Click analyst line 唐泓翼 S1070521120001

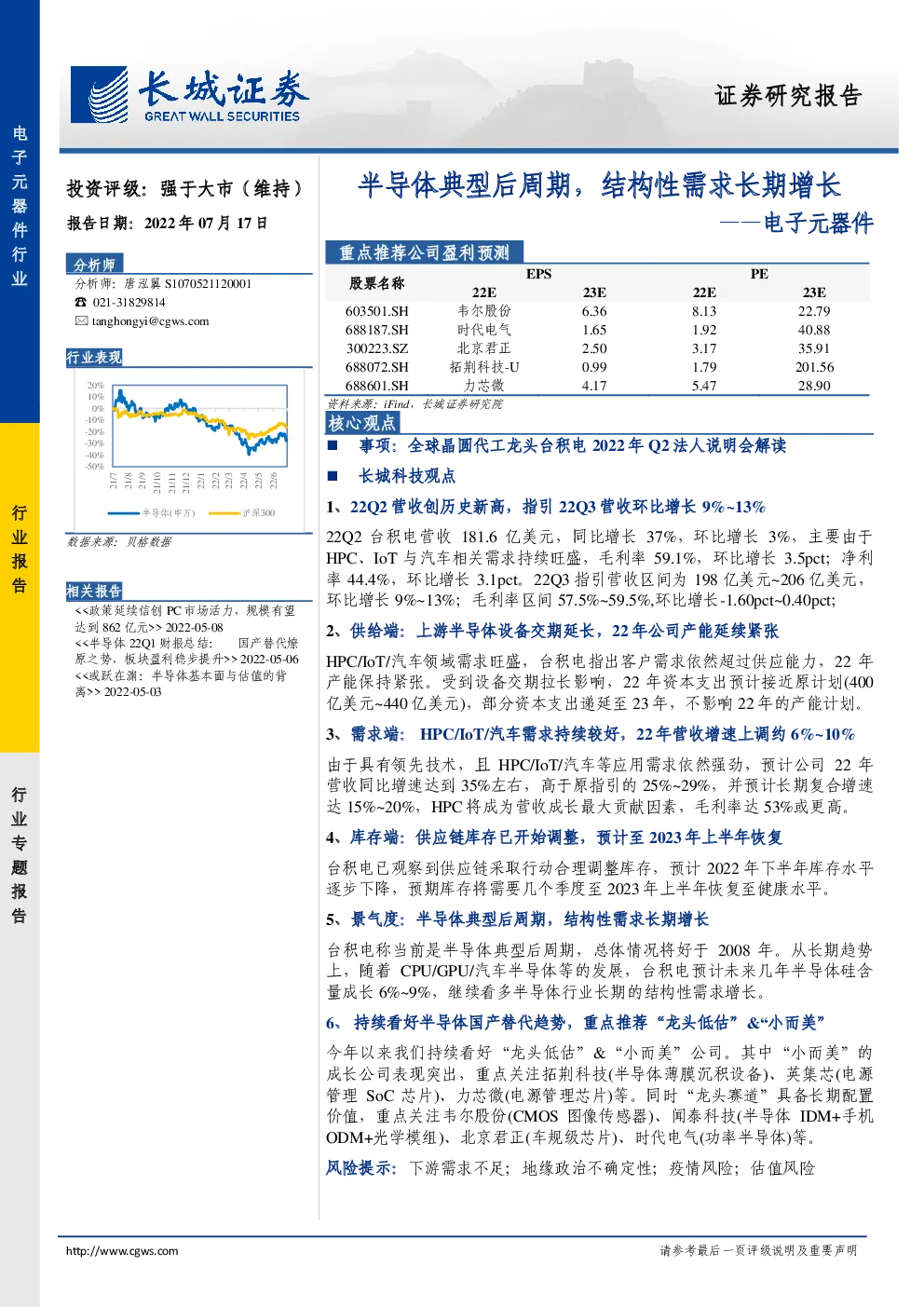pyautogui.click(x=163, y=284)
